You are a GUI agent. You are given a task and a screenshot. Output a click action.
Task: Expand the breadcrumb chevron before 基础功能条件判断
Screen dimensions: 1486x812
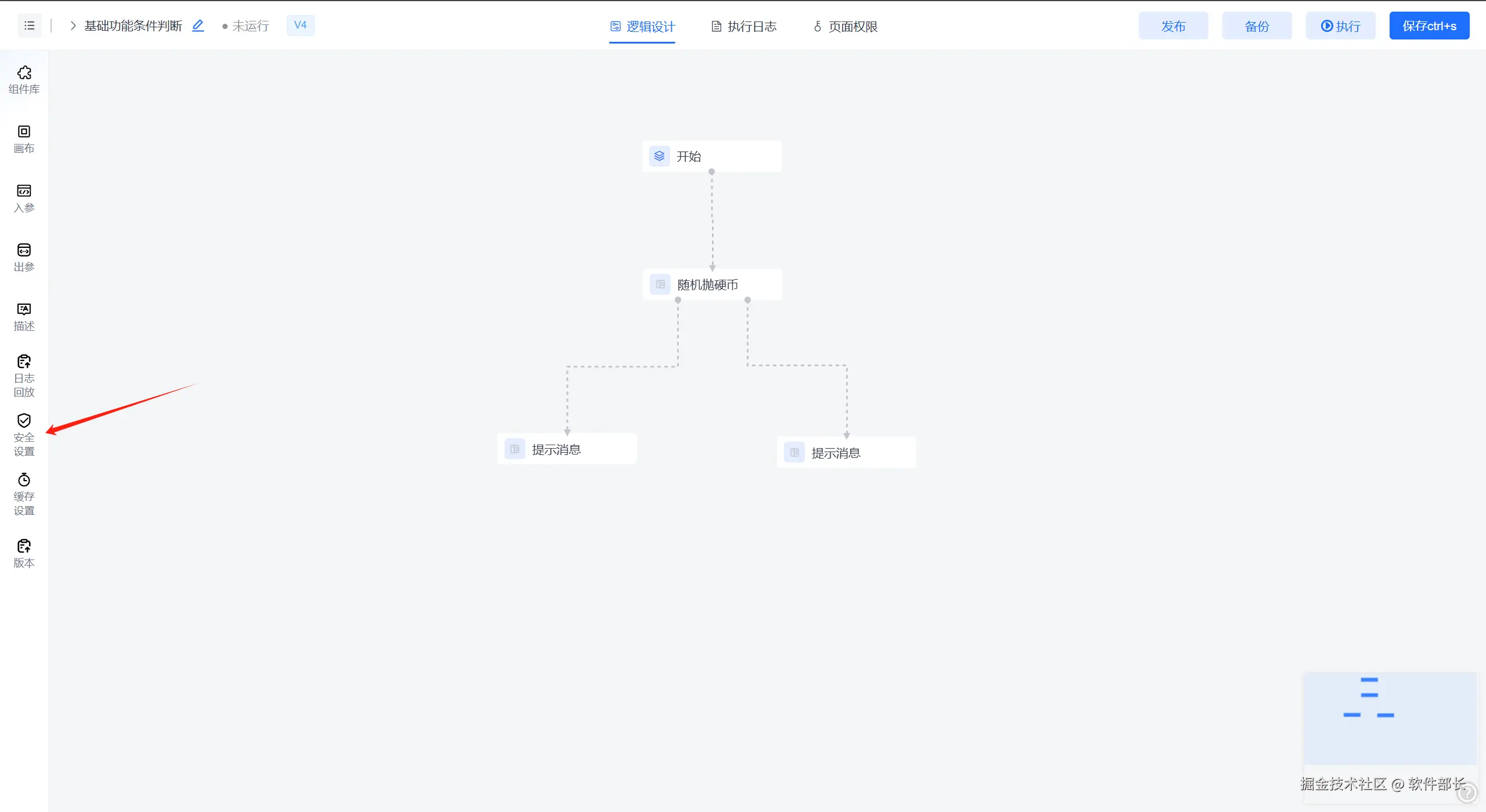click(73, 26)
